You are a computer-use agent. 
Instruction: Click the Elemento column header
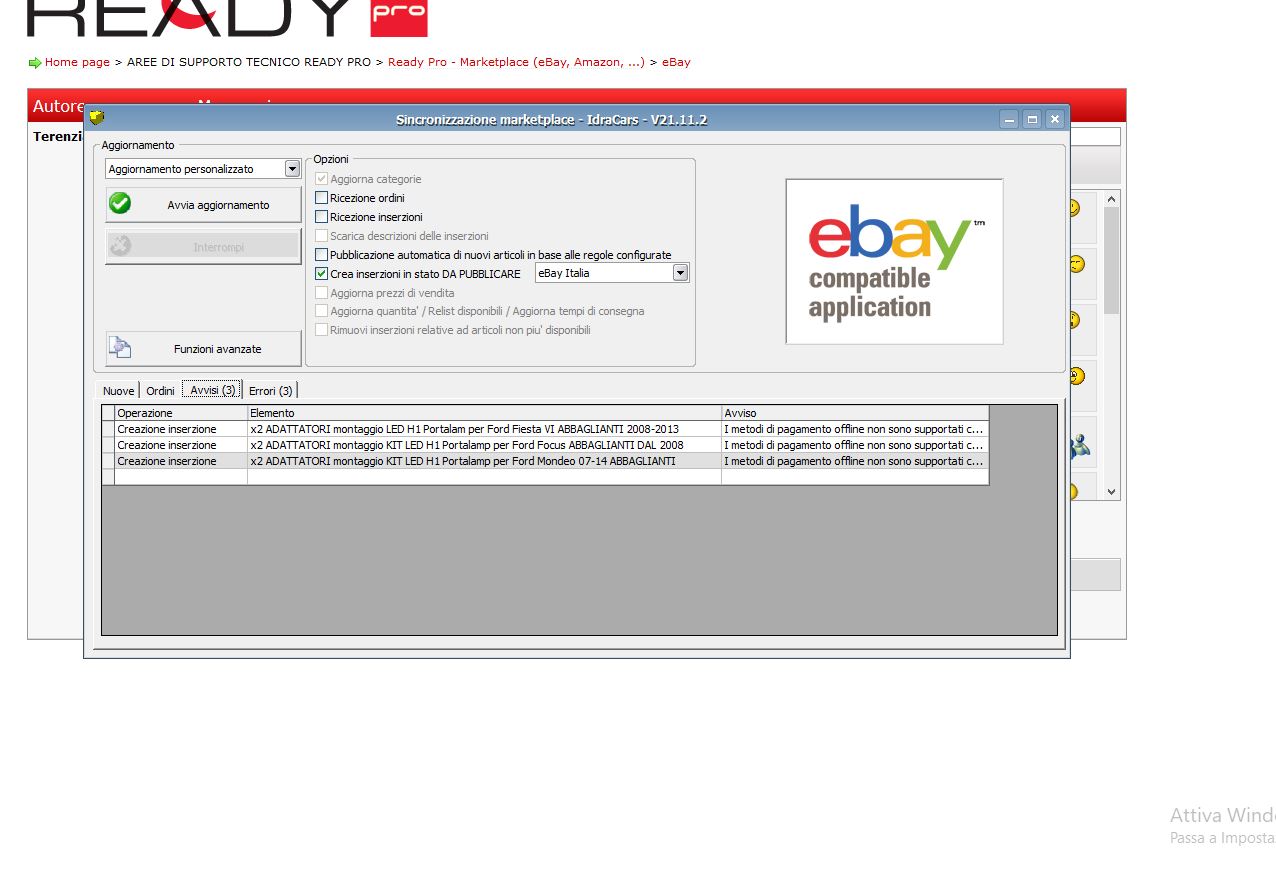click(x=484, y=413)
